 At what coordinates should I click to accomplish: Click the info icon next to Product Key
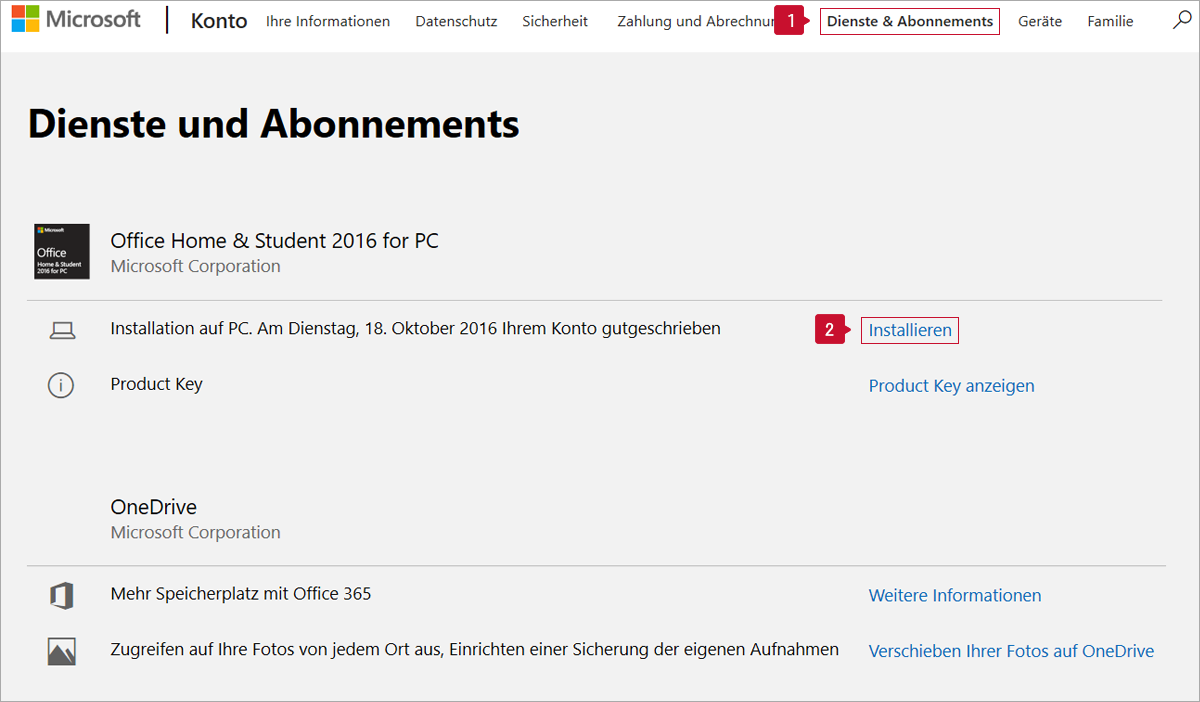point(61,385)
